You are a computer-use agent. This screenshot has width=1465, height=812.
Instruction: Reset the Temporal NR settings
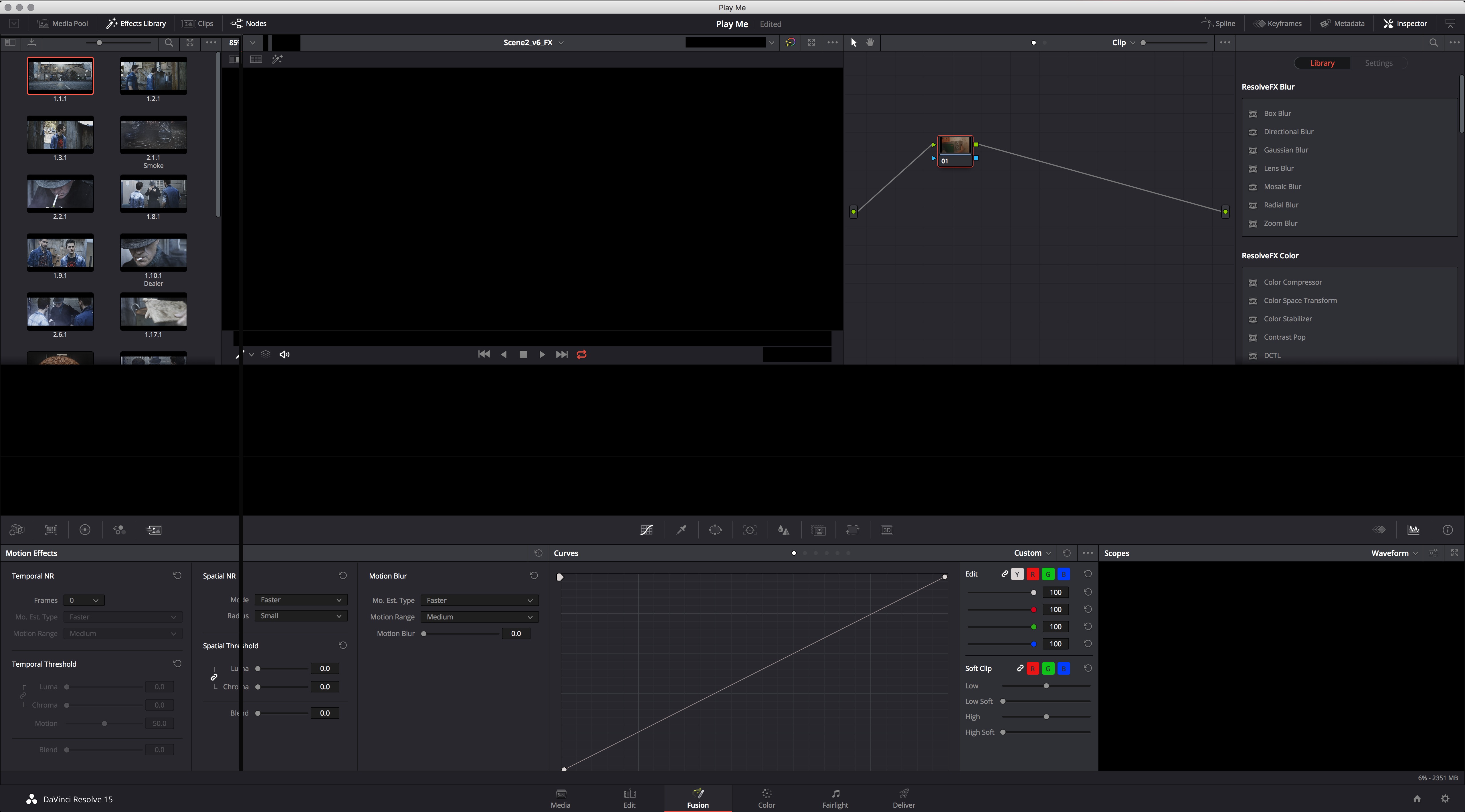pos(177,575)
